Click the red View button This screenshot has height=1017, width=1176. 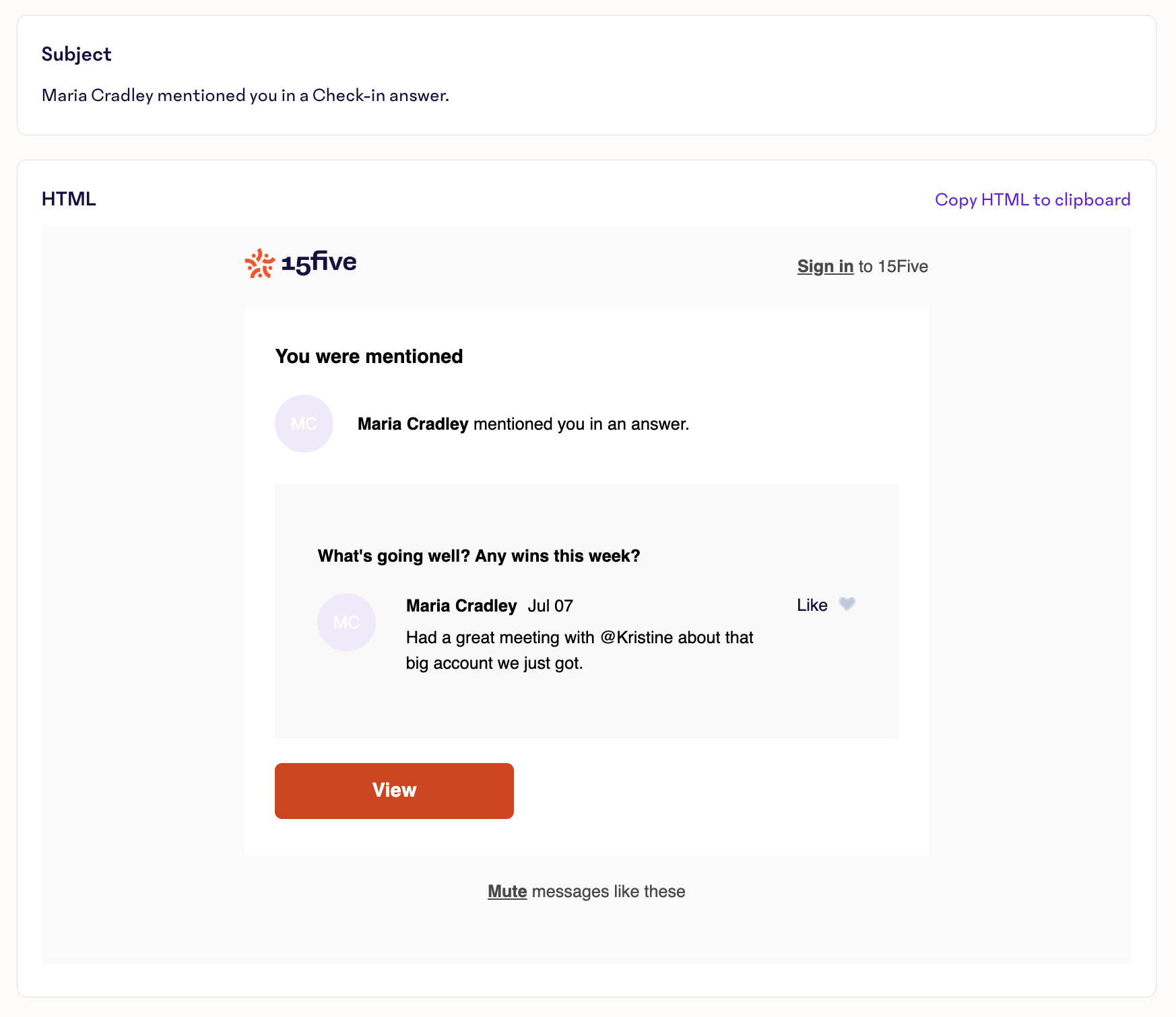(x=394, y=791)
